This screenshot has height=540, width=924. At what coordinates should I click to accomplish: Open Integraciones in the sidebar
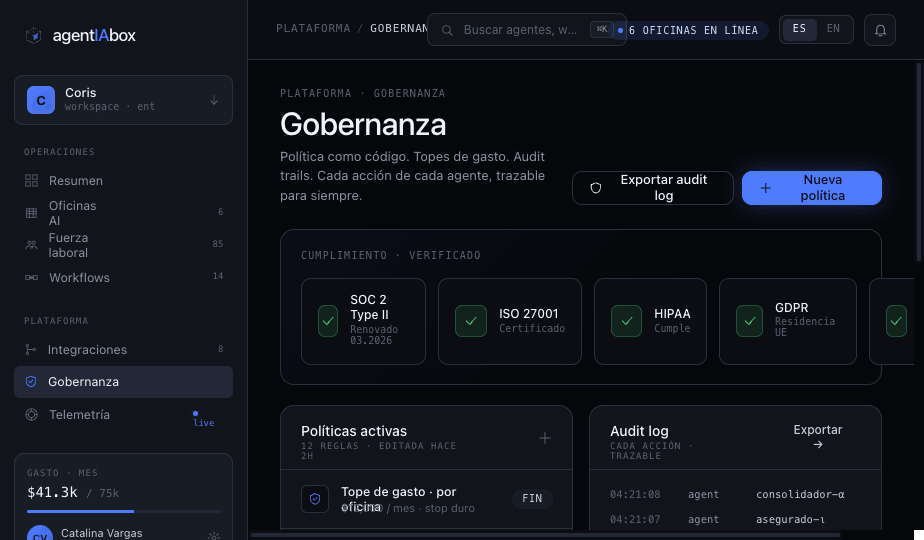123,350
